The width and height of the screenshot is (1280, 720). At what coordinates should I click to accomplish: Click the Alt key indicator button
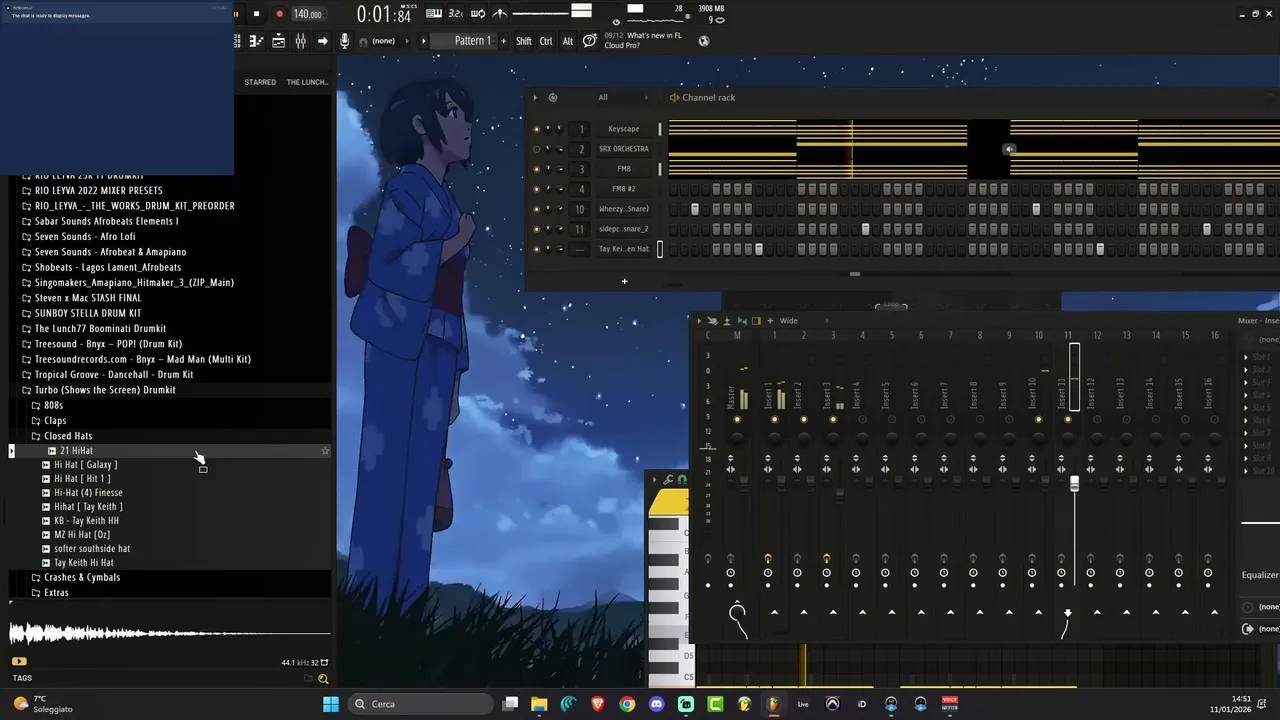pos(568,41)
